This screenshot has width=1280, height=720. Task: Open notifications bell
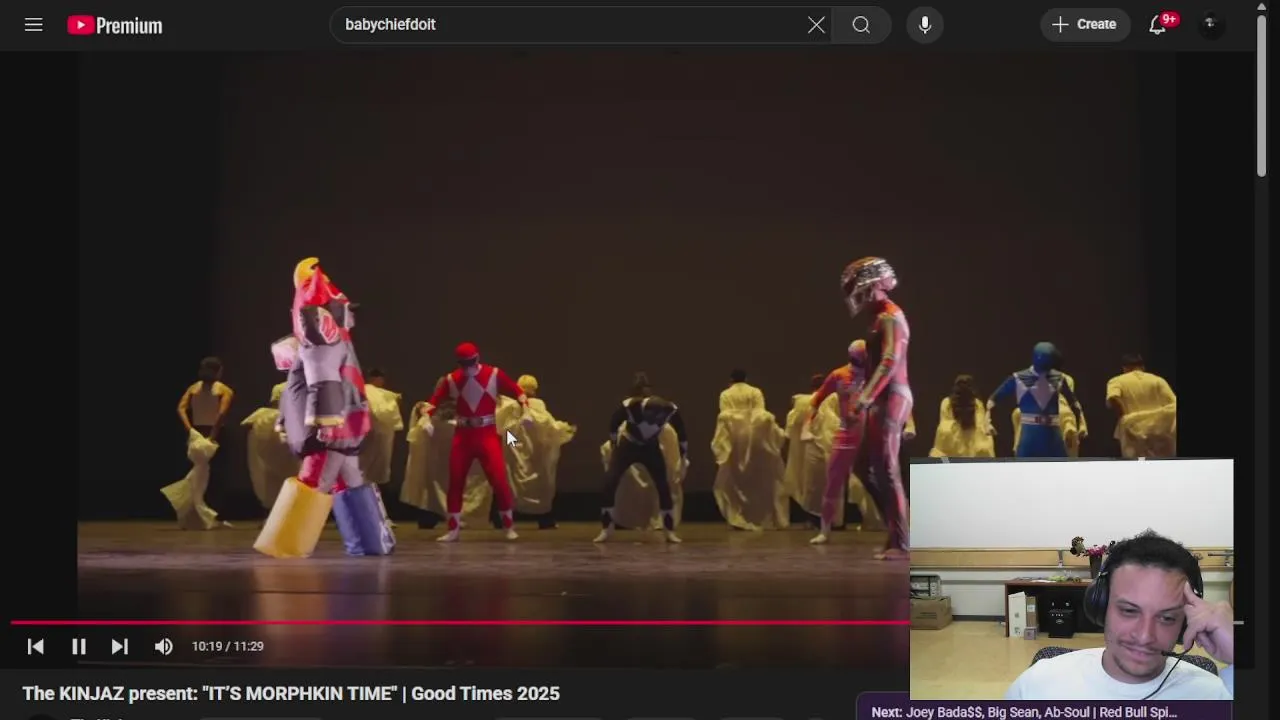pyautogui.click(x=1158, y=25)
